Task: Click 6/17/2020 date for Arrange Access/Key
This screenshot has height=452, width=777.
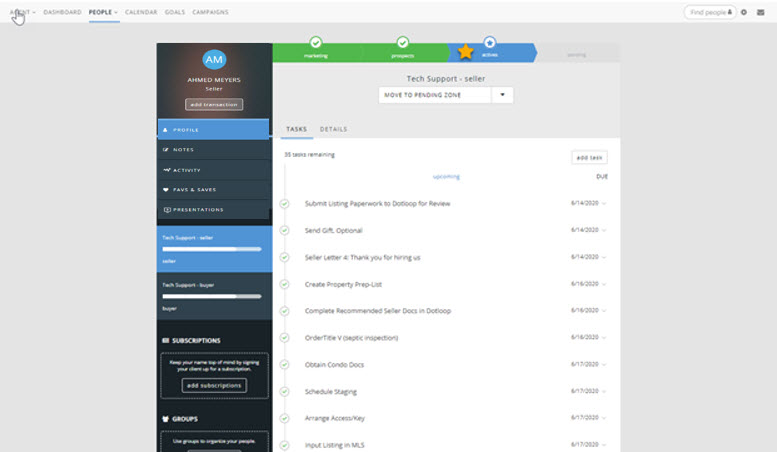Action: coord(585,418)
